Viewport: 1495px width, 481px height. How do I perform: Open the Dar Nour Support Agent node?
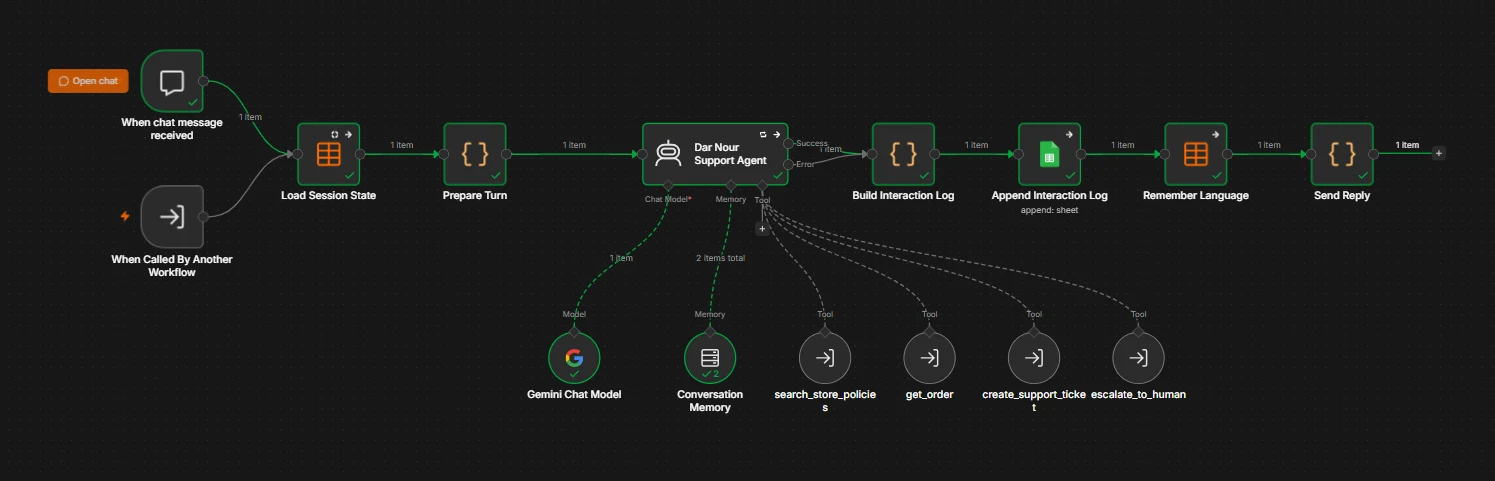tap(715, 154)
